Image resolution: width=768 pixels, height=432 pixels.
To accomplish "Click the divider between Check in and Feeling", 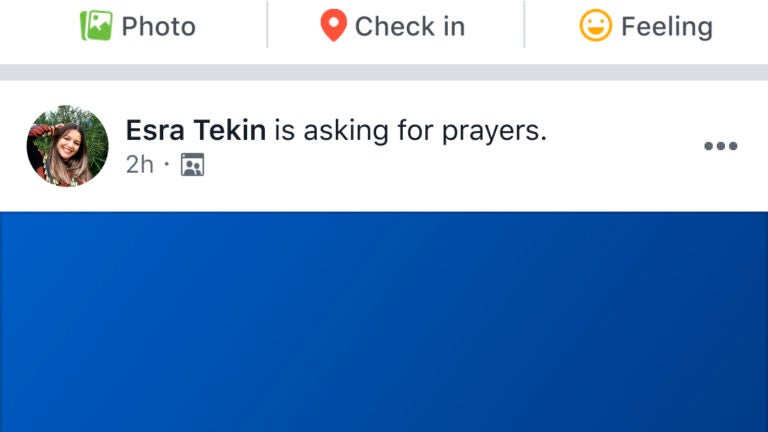I will pos(524,24).
